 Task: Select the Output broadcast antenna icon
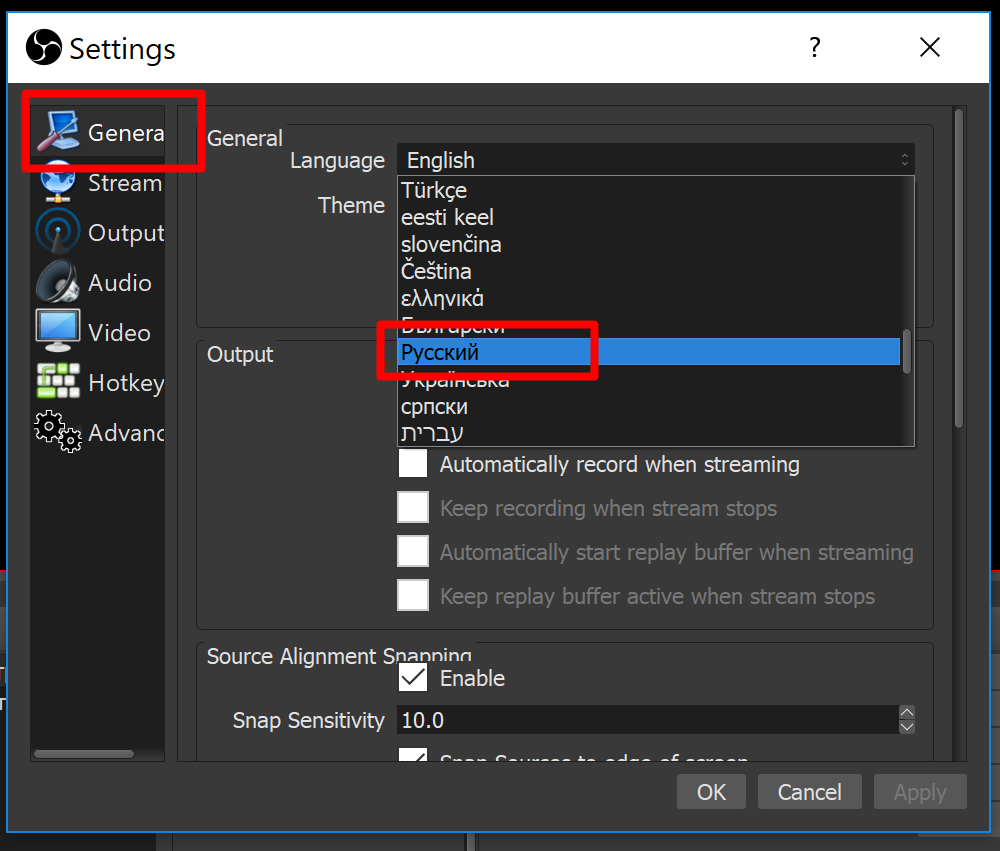pos(58,233)
